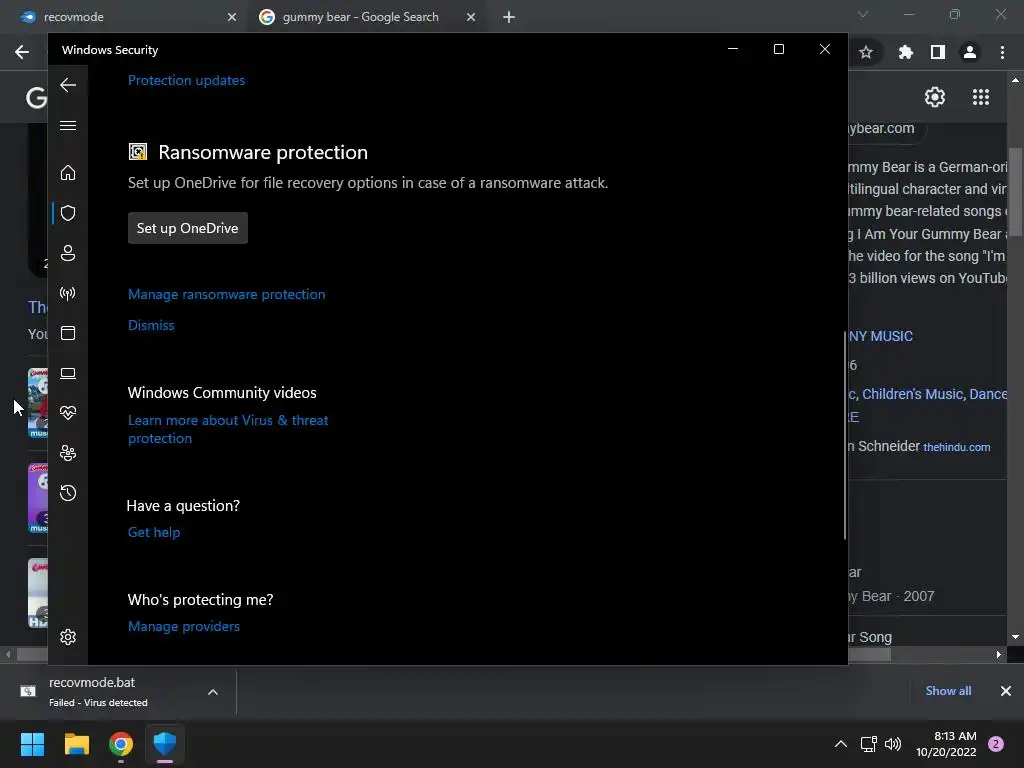Click Chrome horizontal scrollbar right arrow
This screenshot has width=1024, height=768.
(x=999, y=654)
